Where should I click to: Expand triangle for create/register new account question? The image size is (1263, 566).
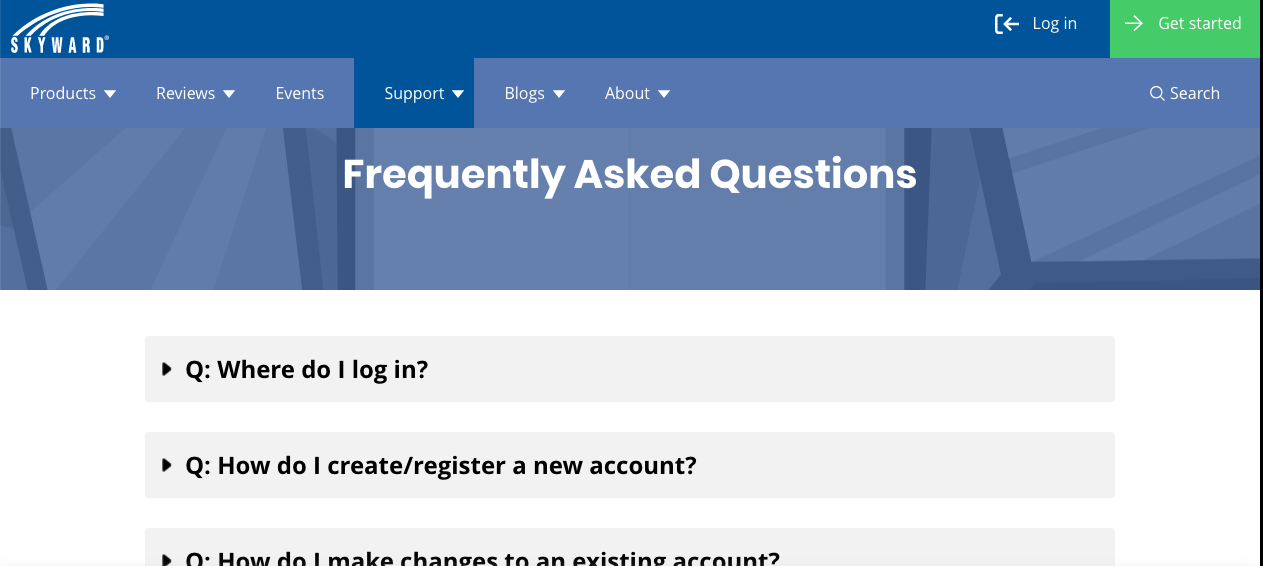click(x=167, y=465)
